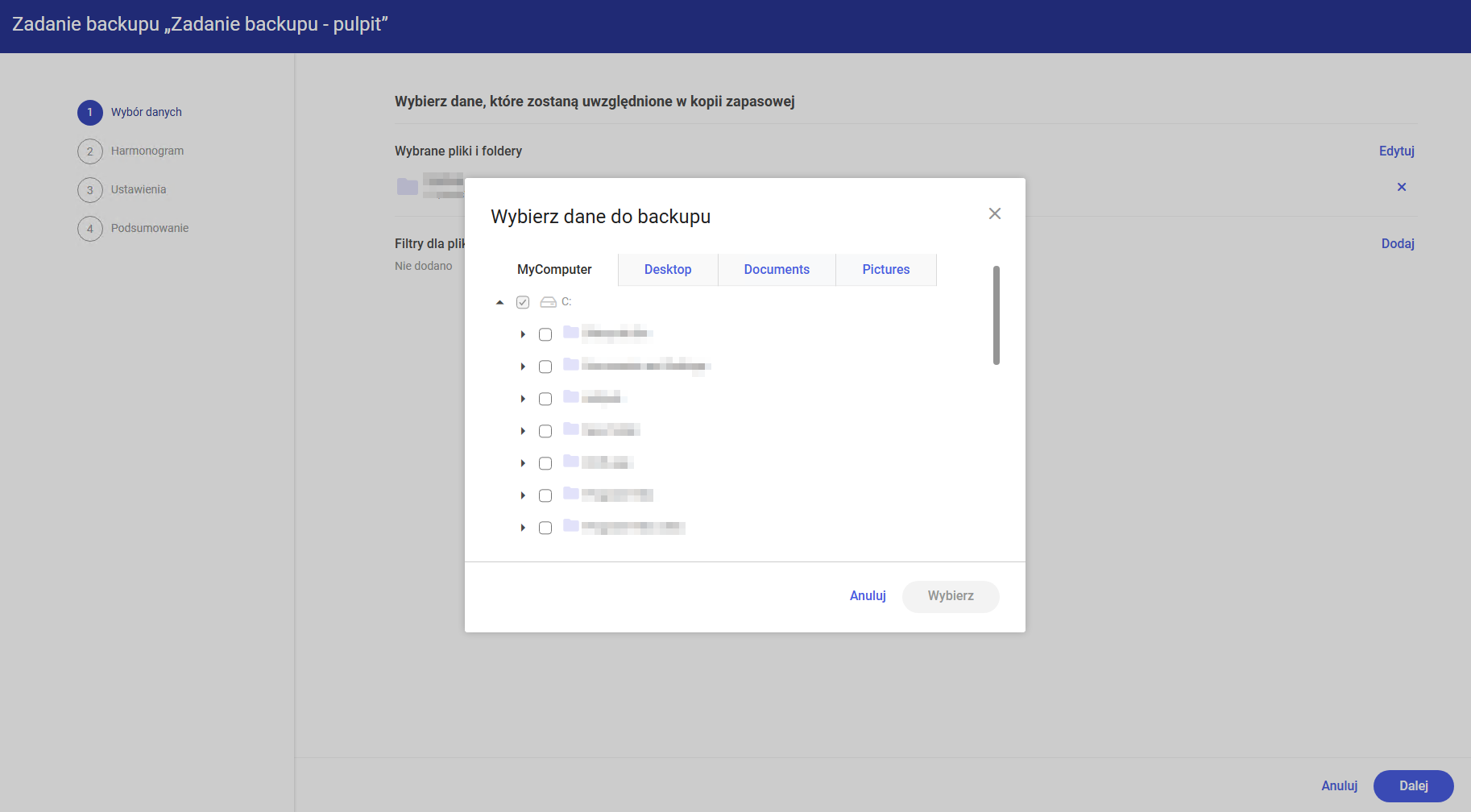Expand the third folder under C:
Image resolution: width=1471 pixels, height=812 pixels.
point(523,399)
